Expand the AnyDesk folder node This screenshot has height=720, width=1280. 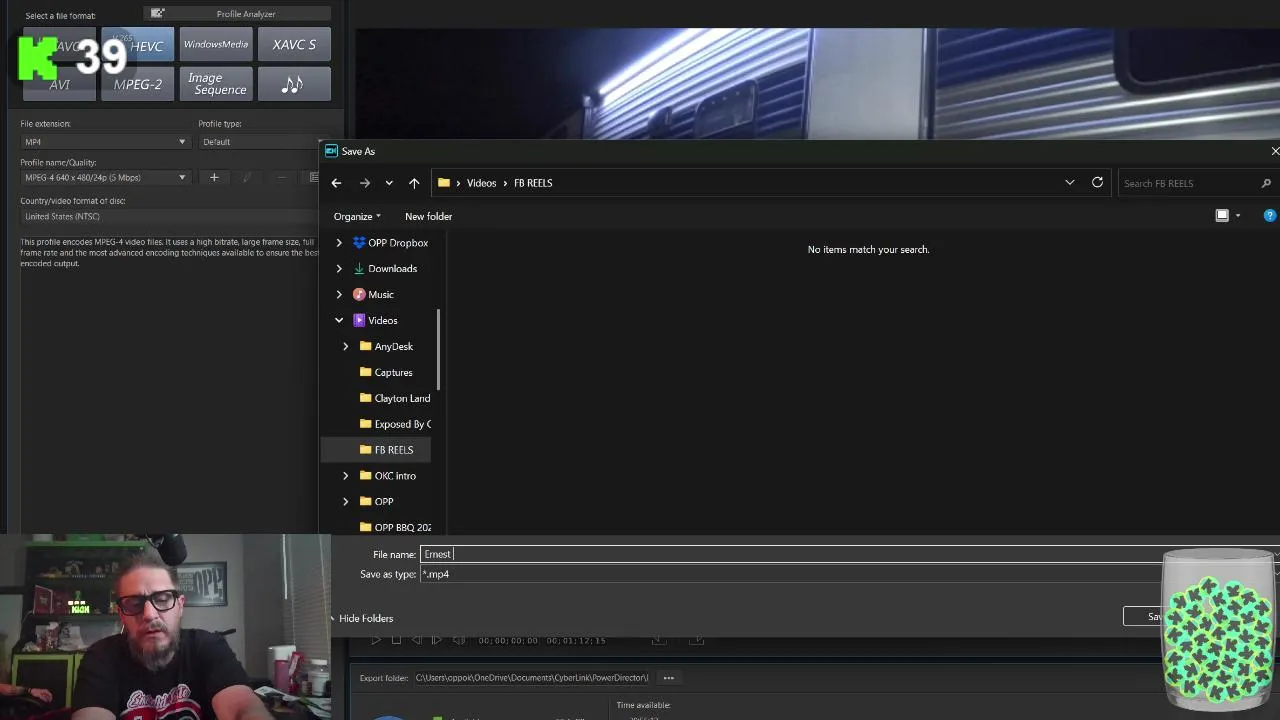point(346,347)
